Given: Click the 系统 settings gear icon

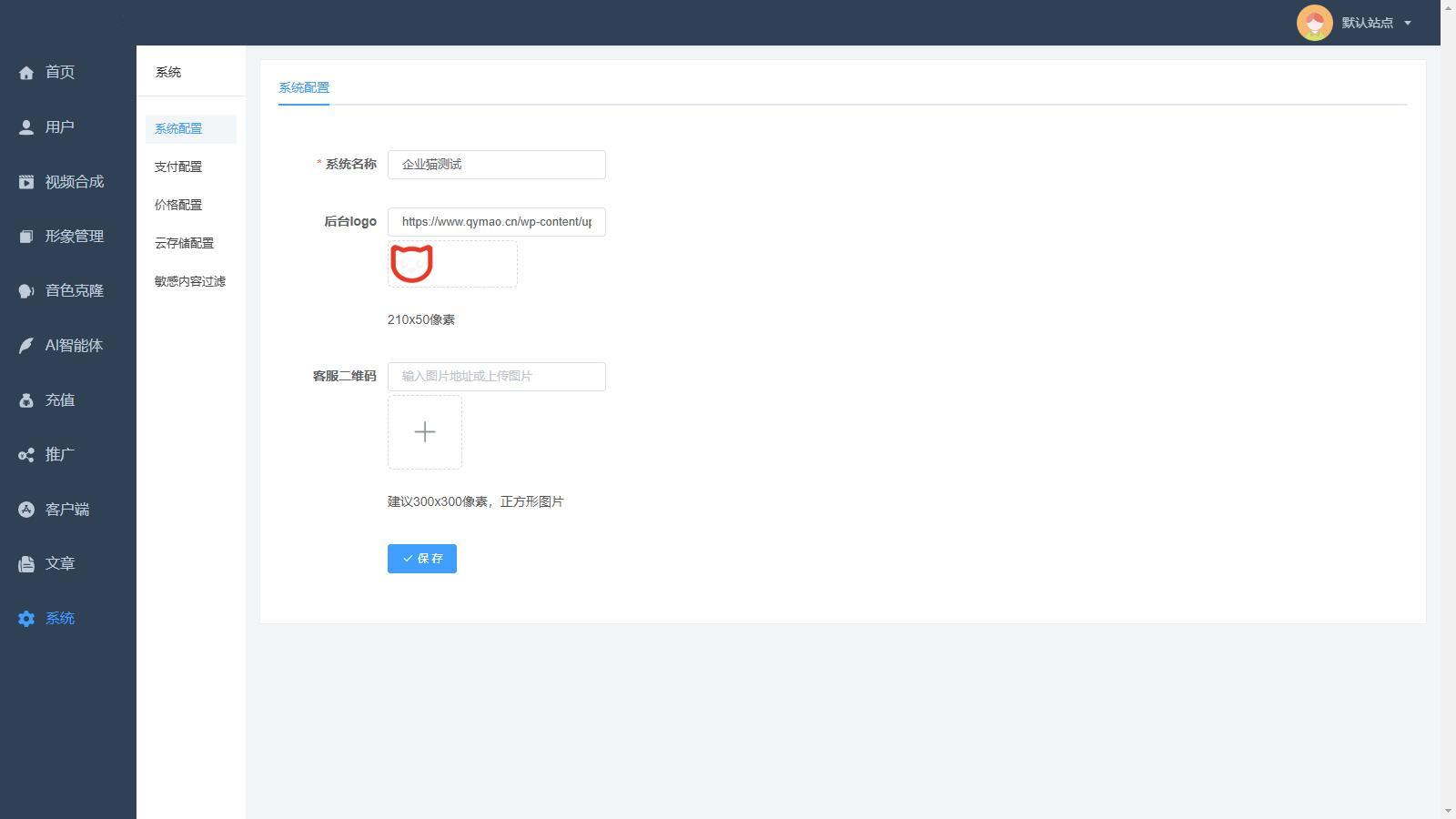Looking at the screenshot, I should point(25,618).
